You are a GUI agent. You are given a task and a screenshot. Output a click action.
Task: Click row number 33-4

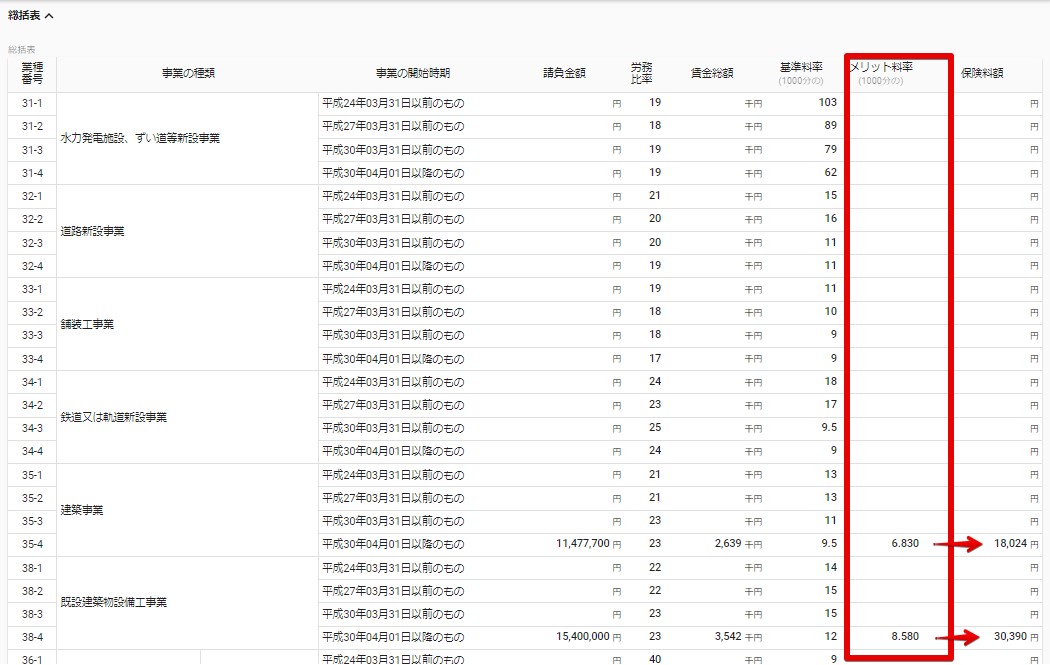tap(32, 359)
